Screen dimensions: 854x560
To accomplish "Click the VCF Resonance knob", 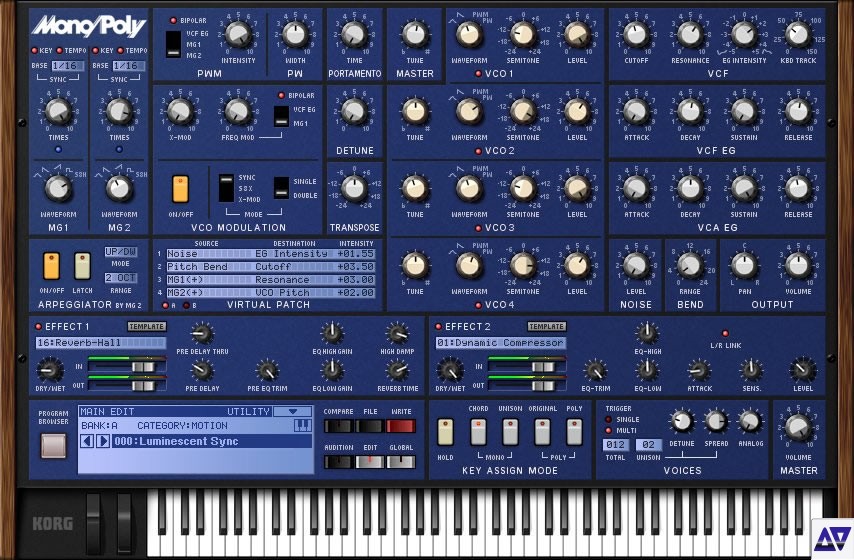I will (690, 34).
